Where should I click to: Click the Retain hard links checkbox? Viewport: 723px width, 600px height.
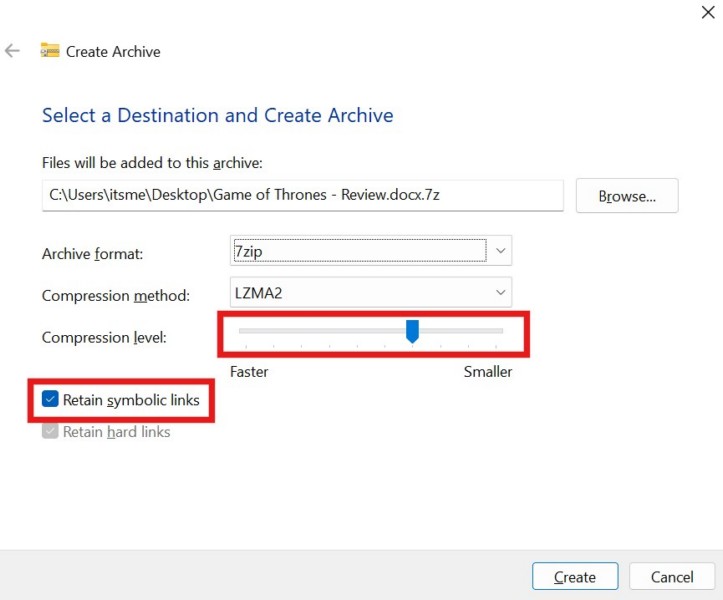coord(51,432)
